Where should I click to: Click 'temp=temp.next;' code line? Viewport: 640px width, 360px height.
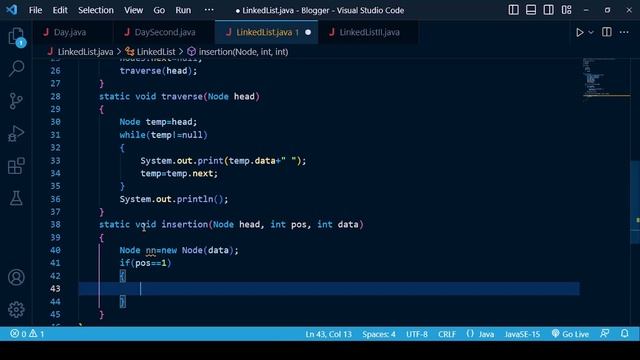point(179,173)
